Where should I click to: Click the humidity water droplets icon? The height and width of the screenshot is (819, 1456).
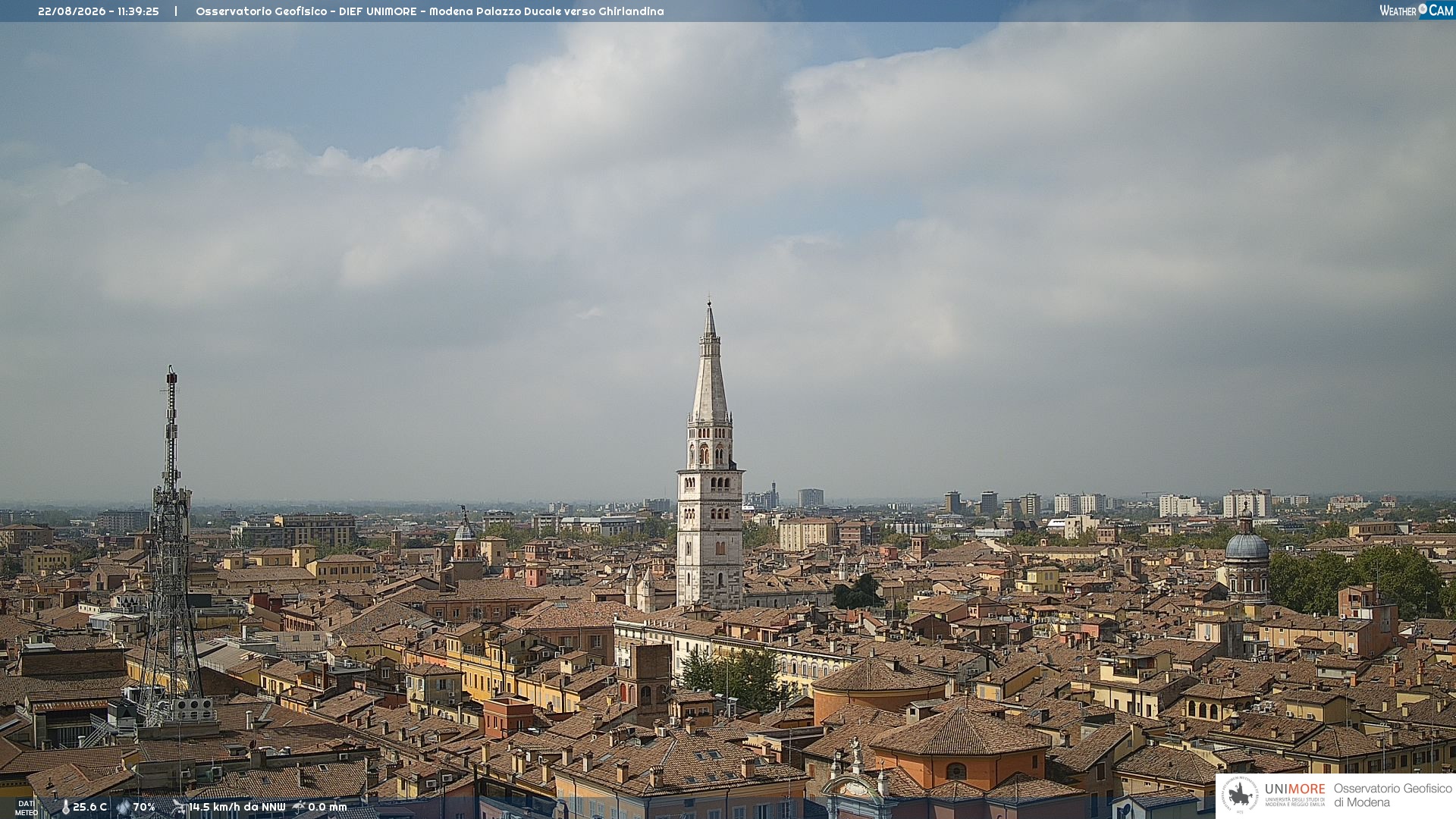(124, 808)
